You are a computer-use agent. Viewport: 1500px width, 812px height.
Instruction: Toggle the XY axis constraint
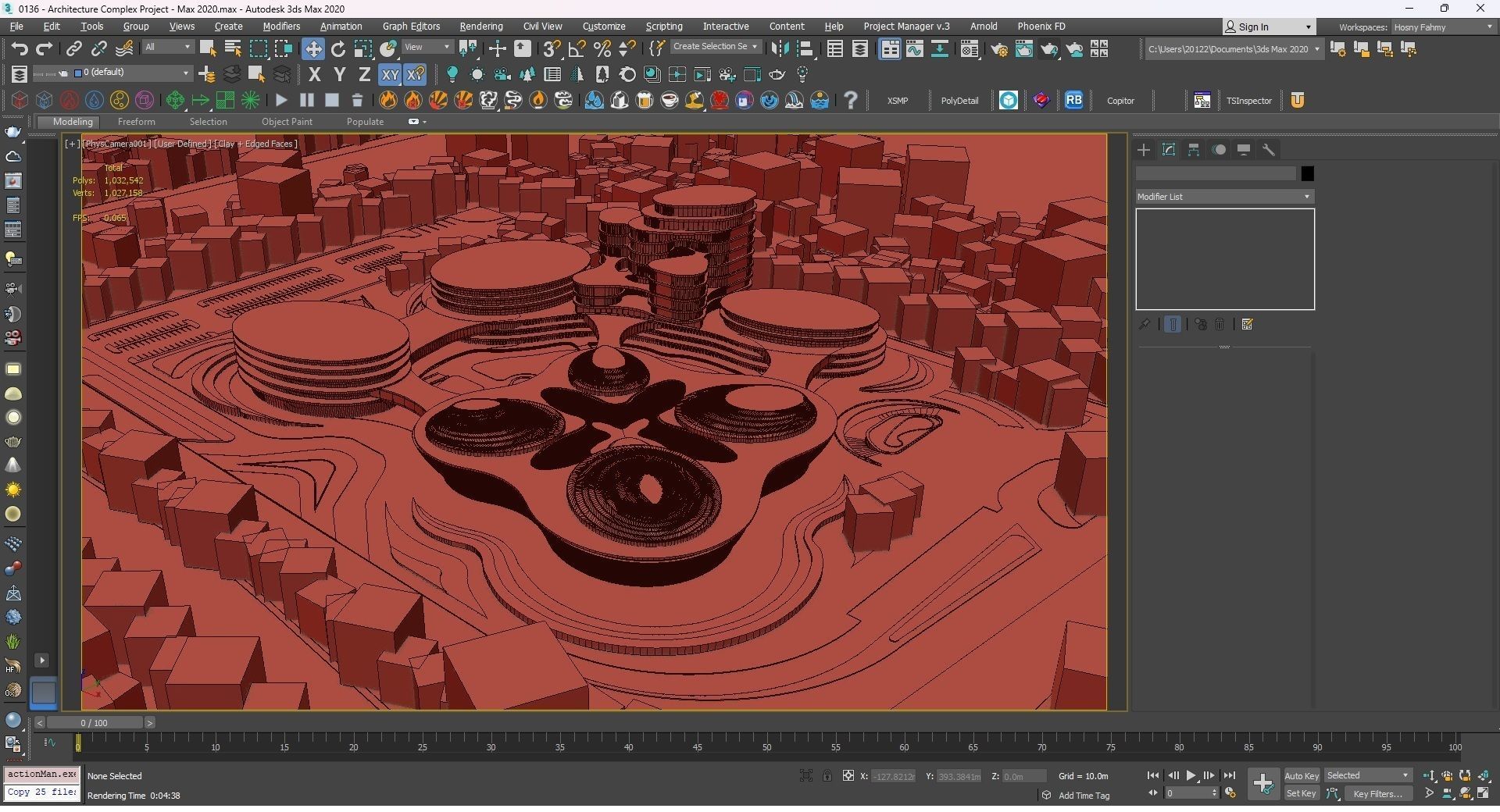tap(389, 75)
